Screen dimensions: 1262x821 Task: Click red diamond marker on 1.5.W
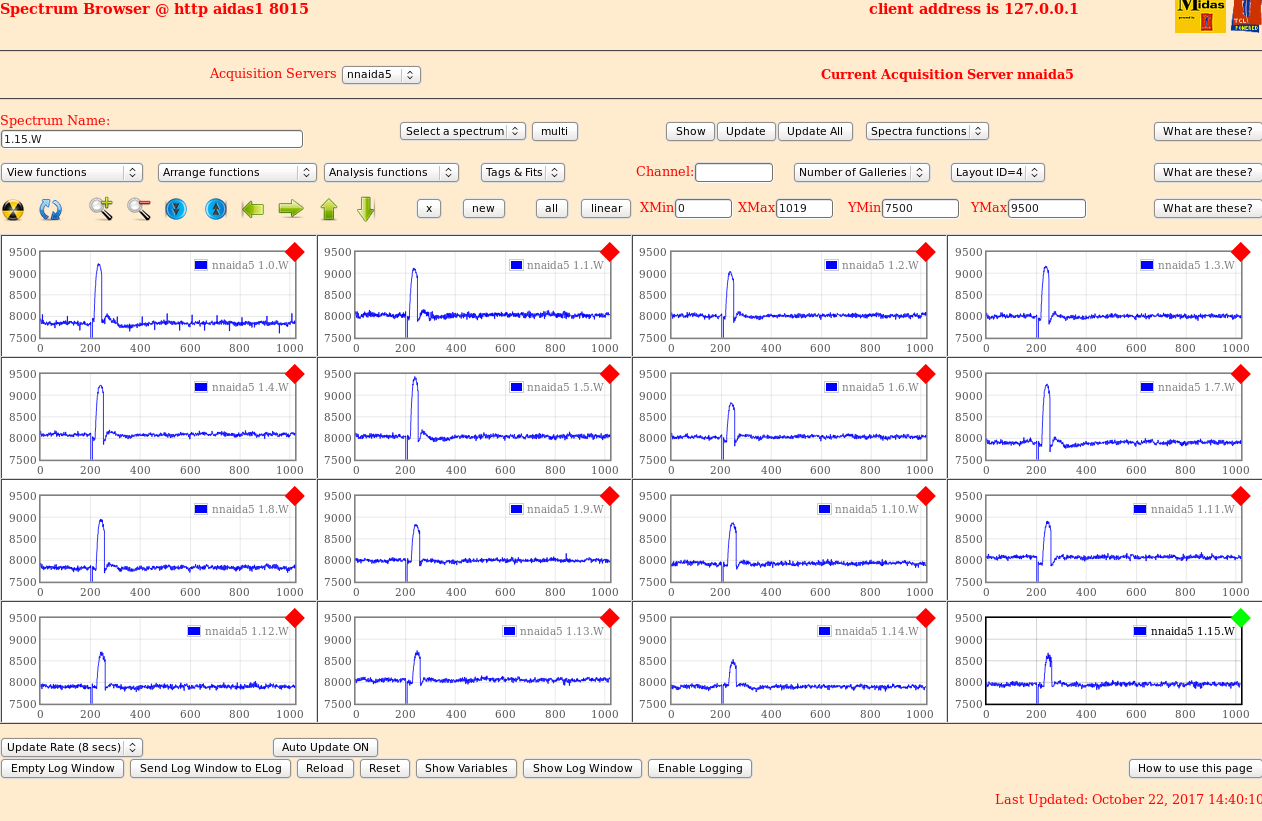(610, 374)
